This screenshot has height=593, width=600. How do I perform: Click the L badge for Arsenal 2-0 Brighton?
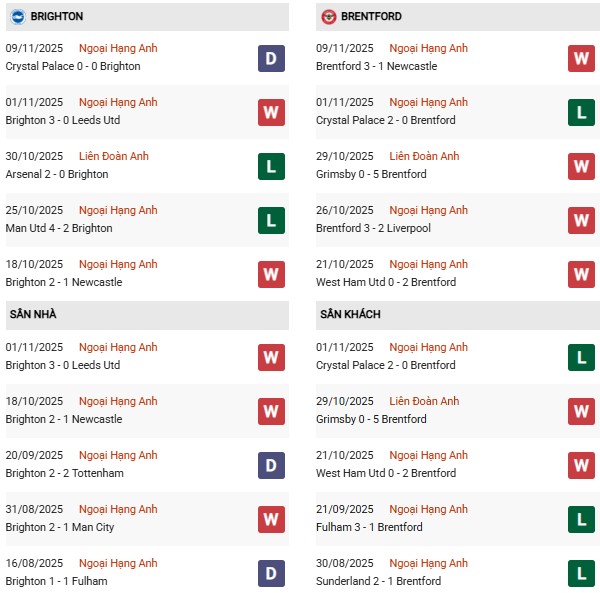click(x=271, y=166)
